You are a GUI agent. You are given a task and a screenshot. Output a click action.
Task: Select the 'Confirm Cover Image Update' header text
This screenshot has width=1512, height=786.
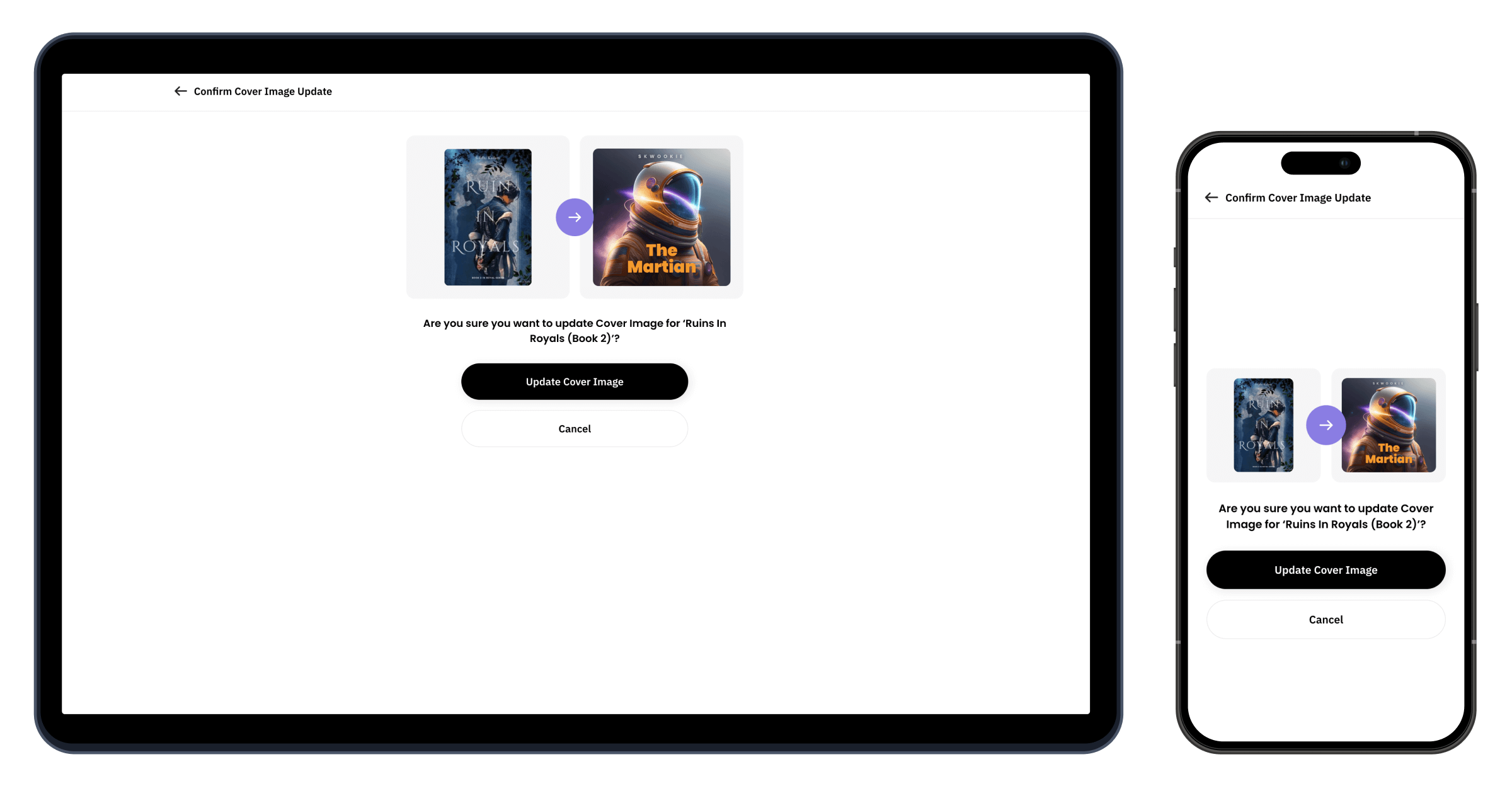pyautogui.click(x=262, y=91)
